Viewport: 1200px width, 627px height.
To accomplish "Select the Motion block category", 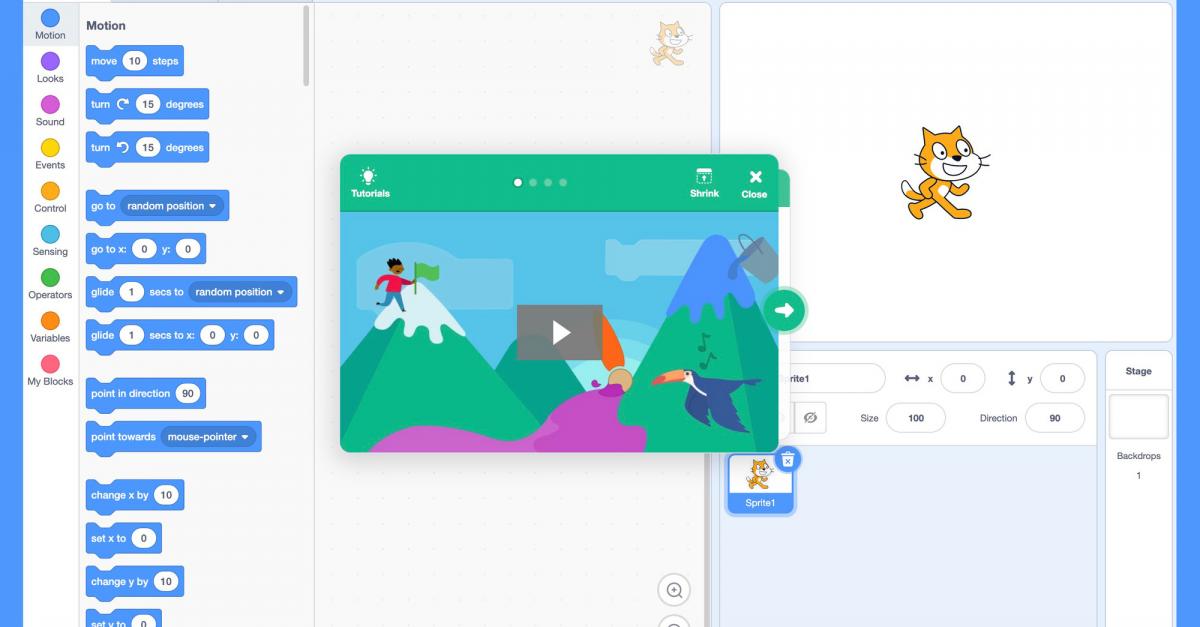I will point(50,24).
